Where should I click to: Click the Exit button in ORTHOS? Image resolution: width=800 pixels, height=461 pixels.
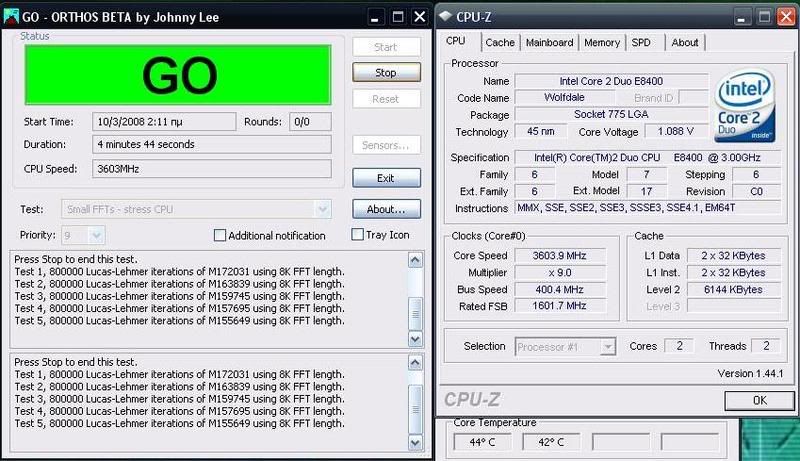(x=386, y=178)
